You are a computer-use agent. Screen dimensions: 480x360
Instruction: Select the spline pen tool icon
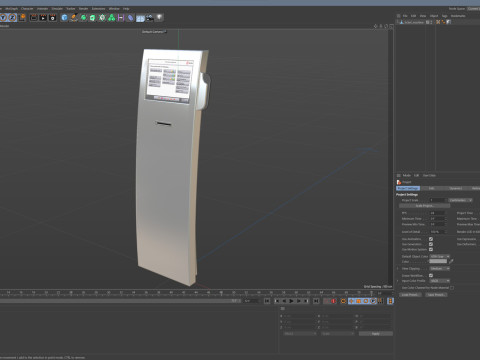tap(74, 18)
